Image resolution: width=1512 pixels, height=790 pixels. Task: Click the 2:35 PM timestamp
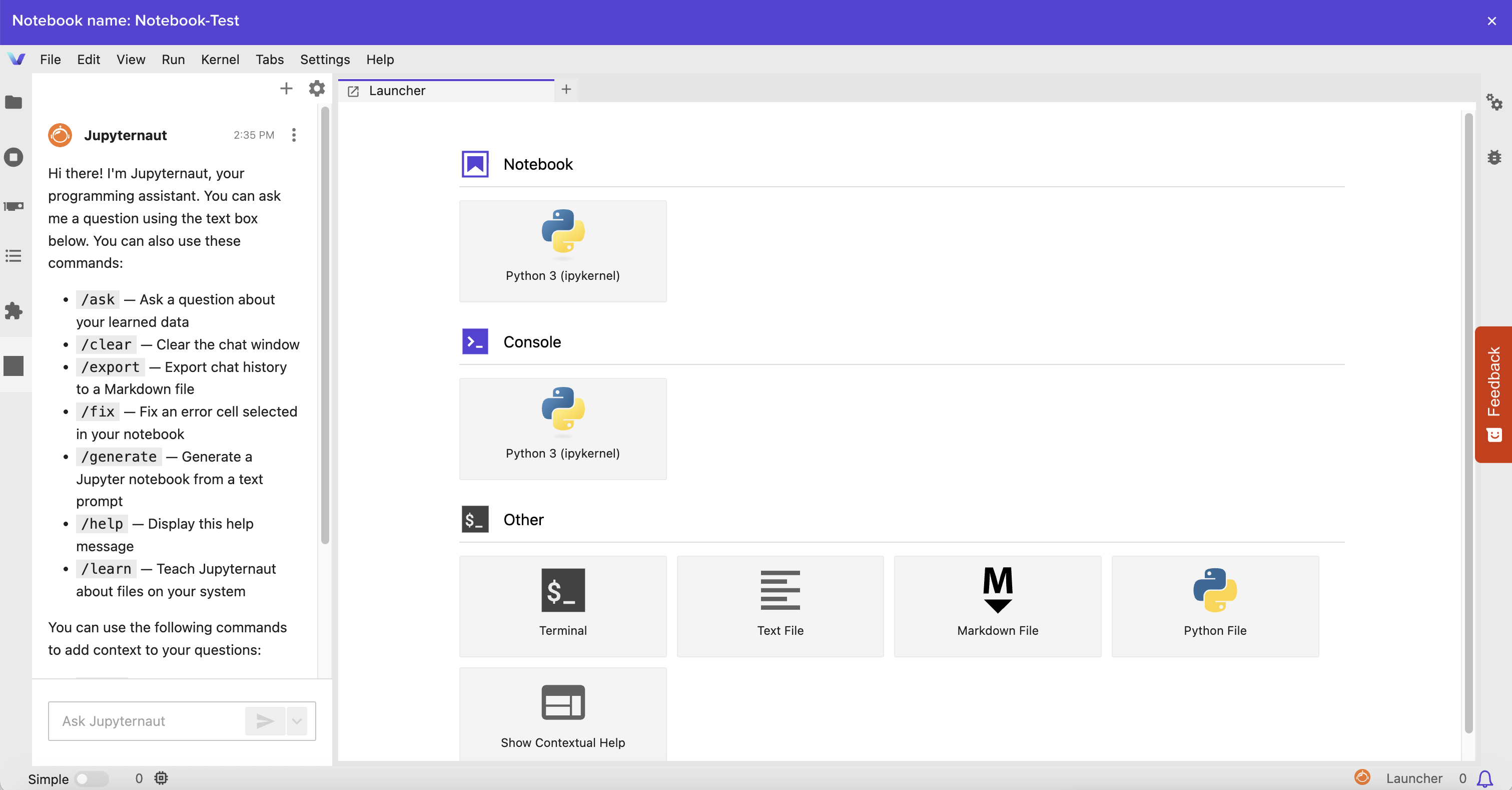254,135
